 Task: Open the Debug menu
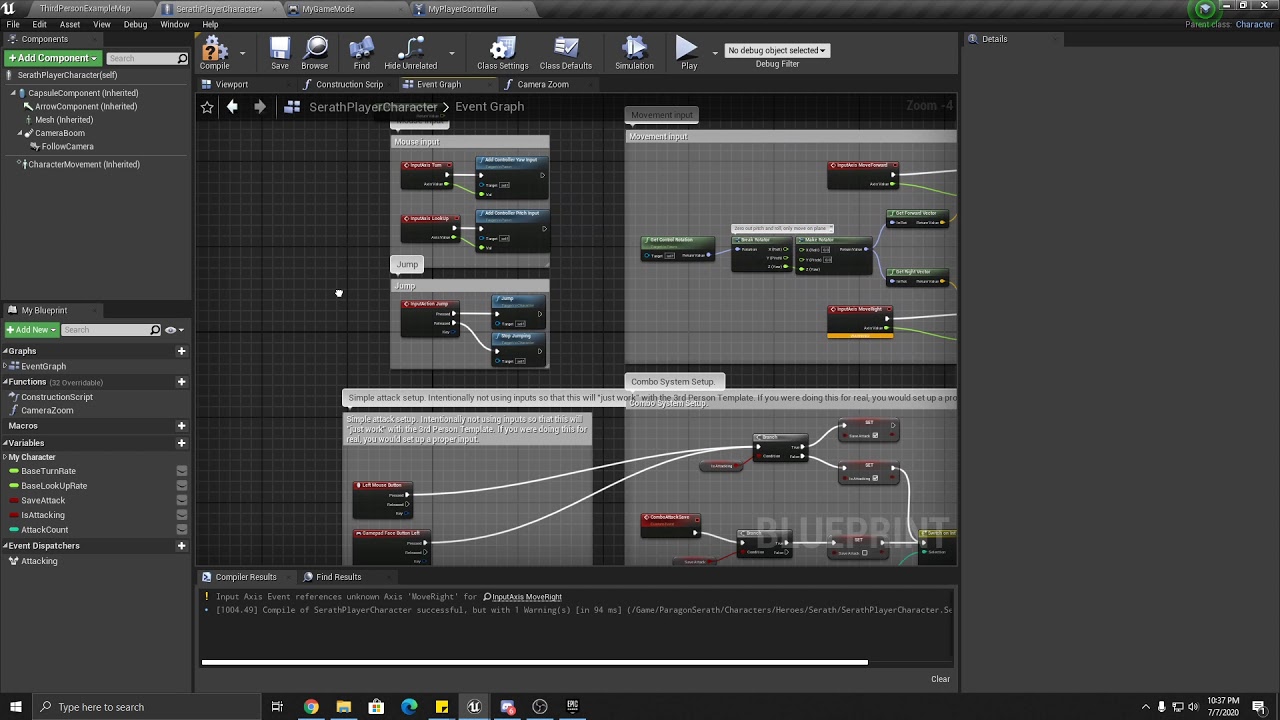(135, 24)
